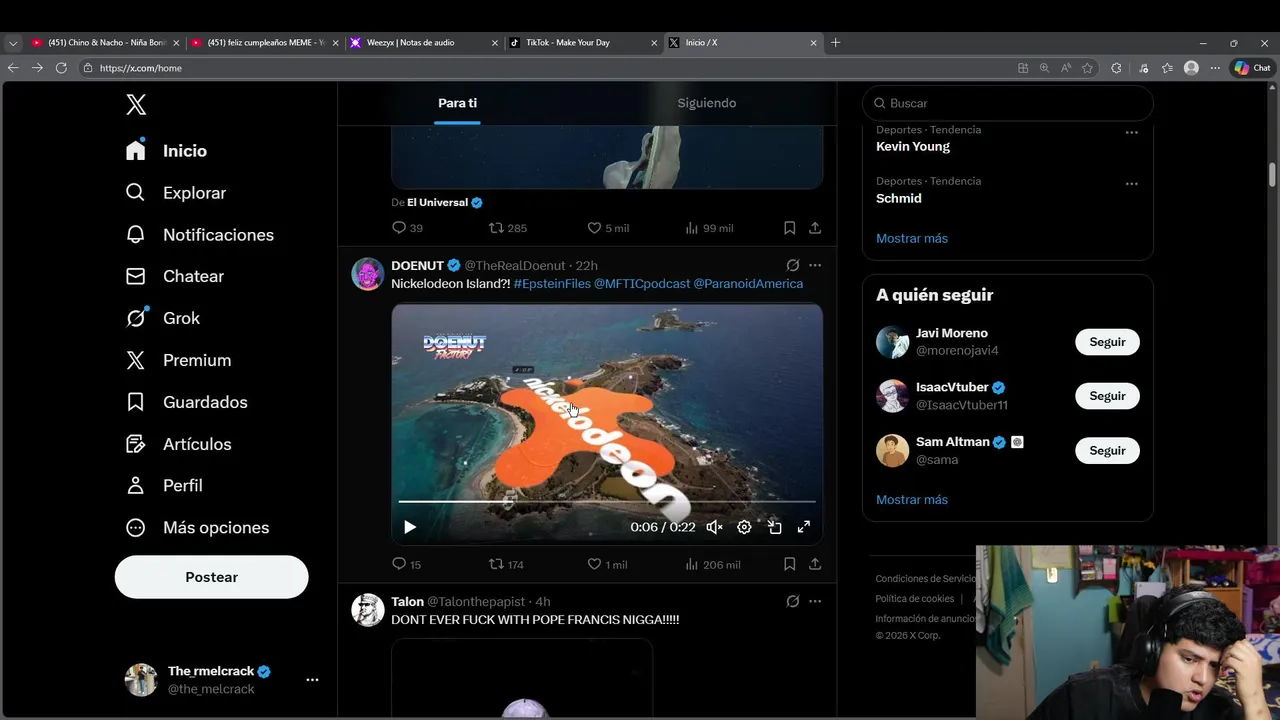The width and height of the screenshot is (1280, 720).
Task: Open the @MFTICpodcast mention link
Action: 642,284
